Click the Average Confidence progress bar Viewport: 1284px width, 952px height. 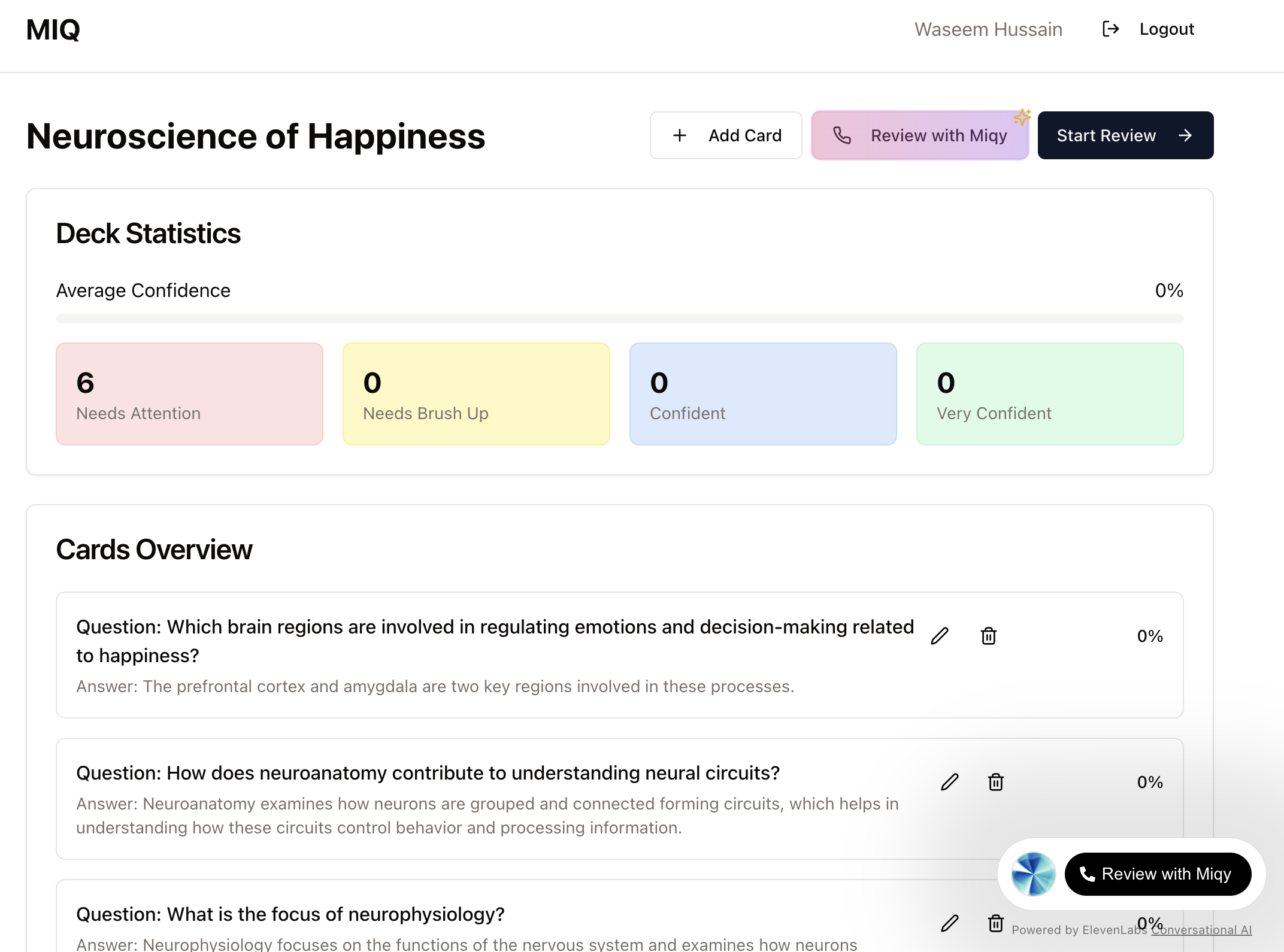coord(619,319)
